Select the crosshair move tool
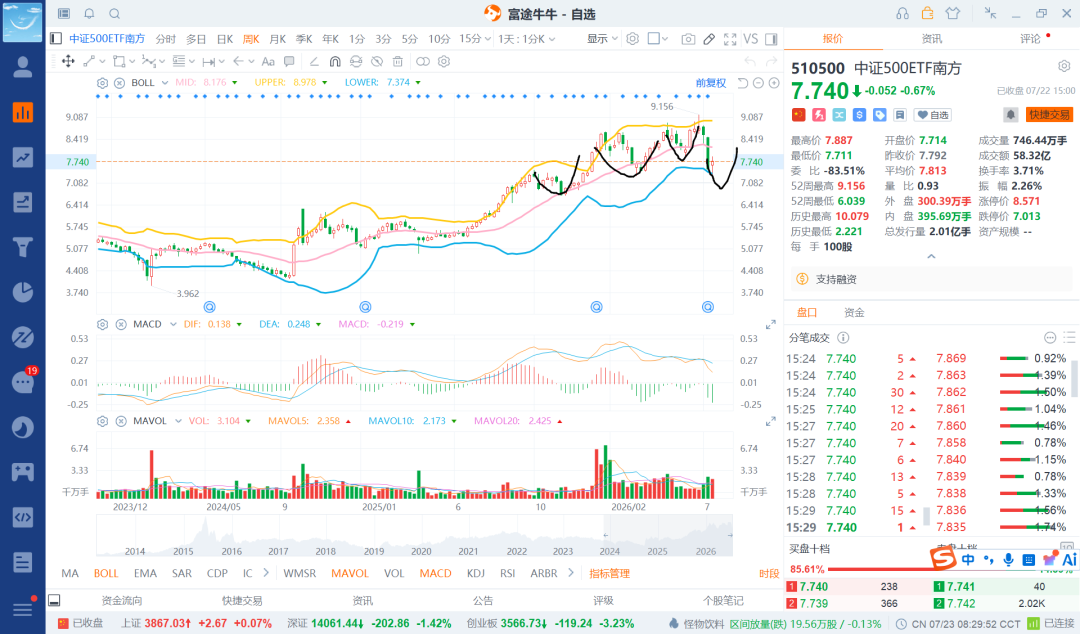 (68, 61)
